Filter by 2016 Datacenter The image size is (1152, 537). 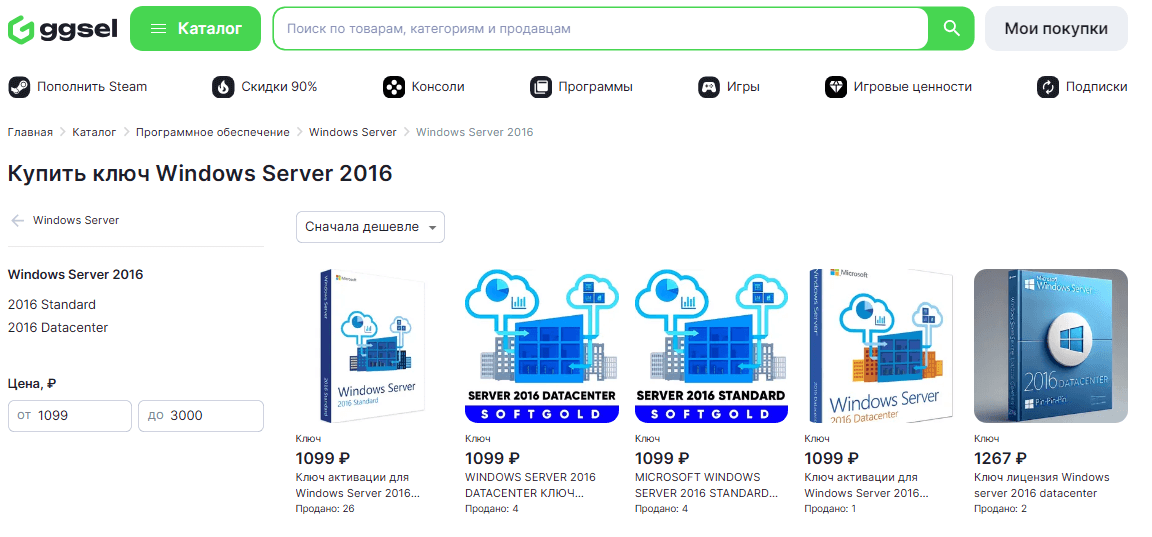[x=57, y=328]
